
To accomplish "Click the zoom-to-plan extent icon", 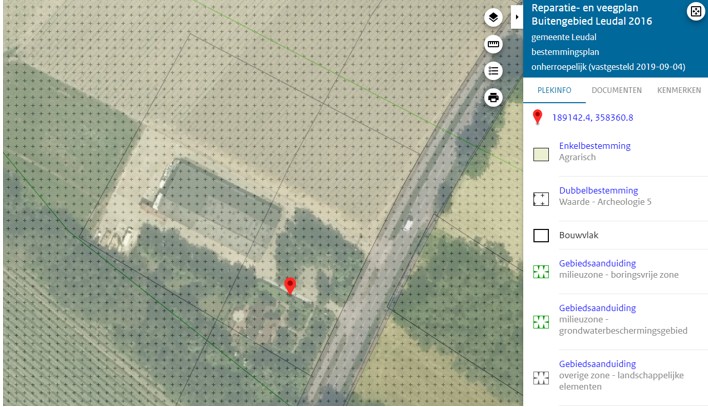I will (x=696, y=11).
